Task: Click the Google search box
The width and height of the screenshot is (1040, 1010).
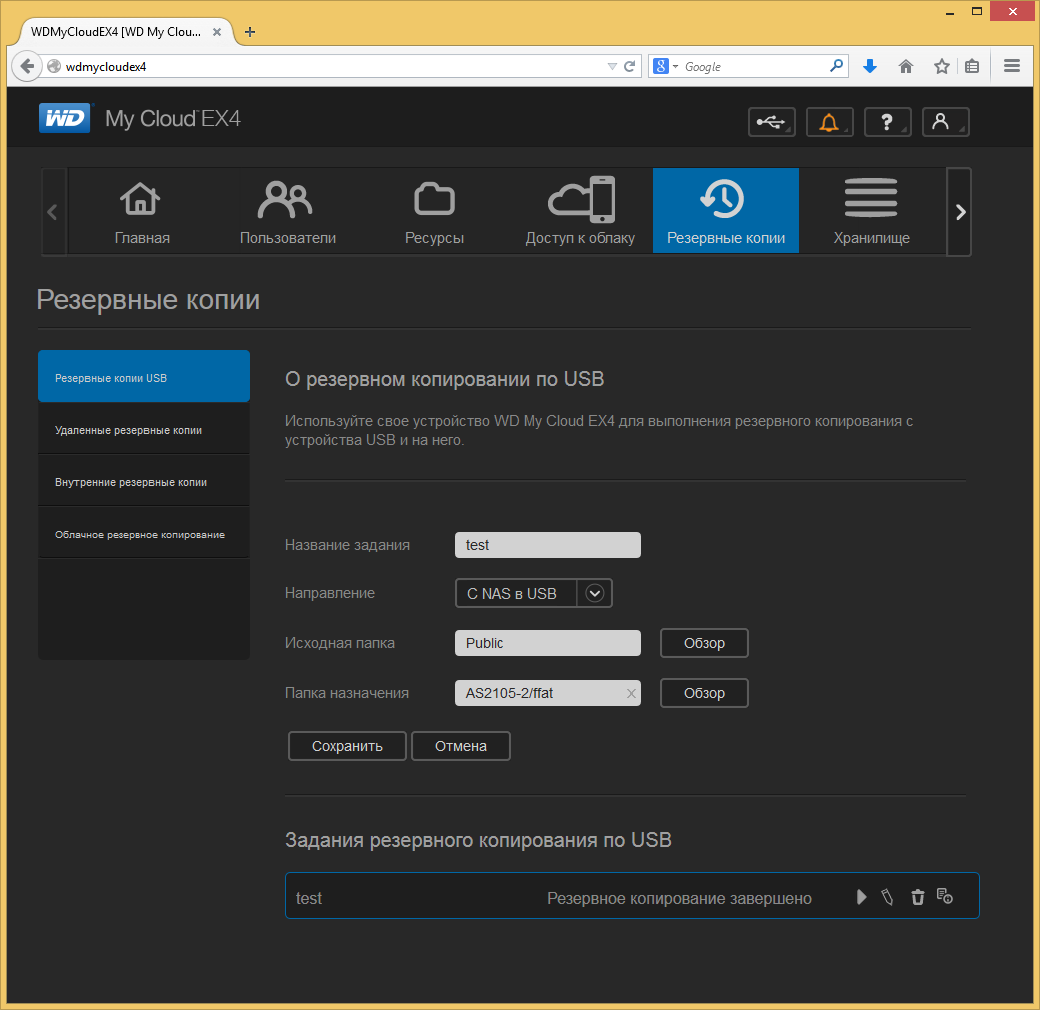Action: 754,66
